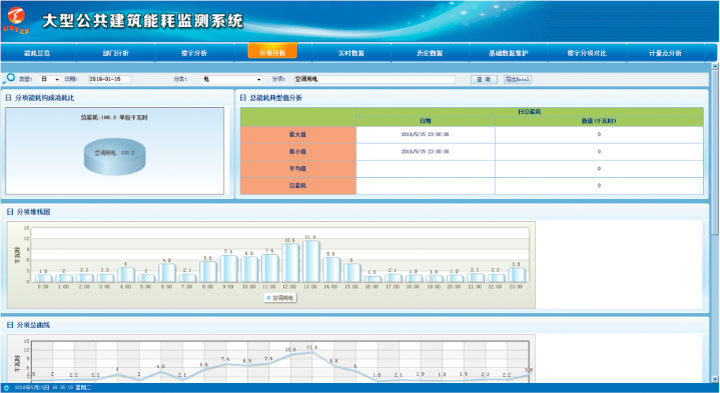
Task: Click the 空调用电 pie chart disc
Action: [114, 156]
